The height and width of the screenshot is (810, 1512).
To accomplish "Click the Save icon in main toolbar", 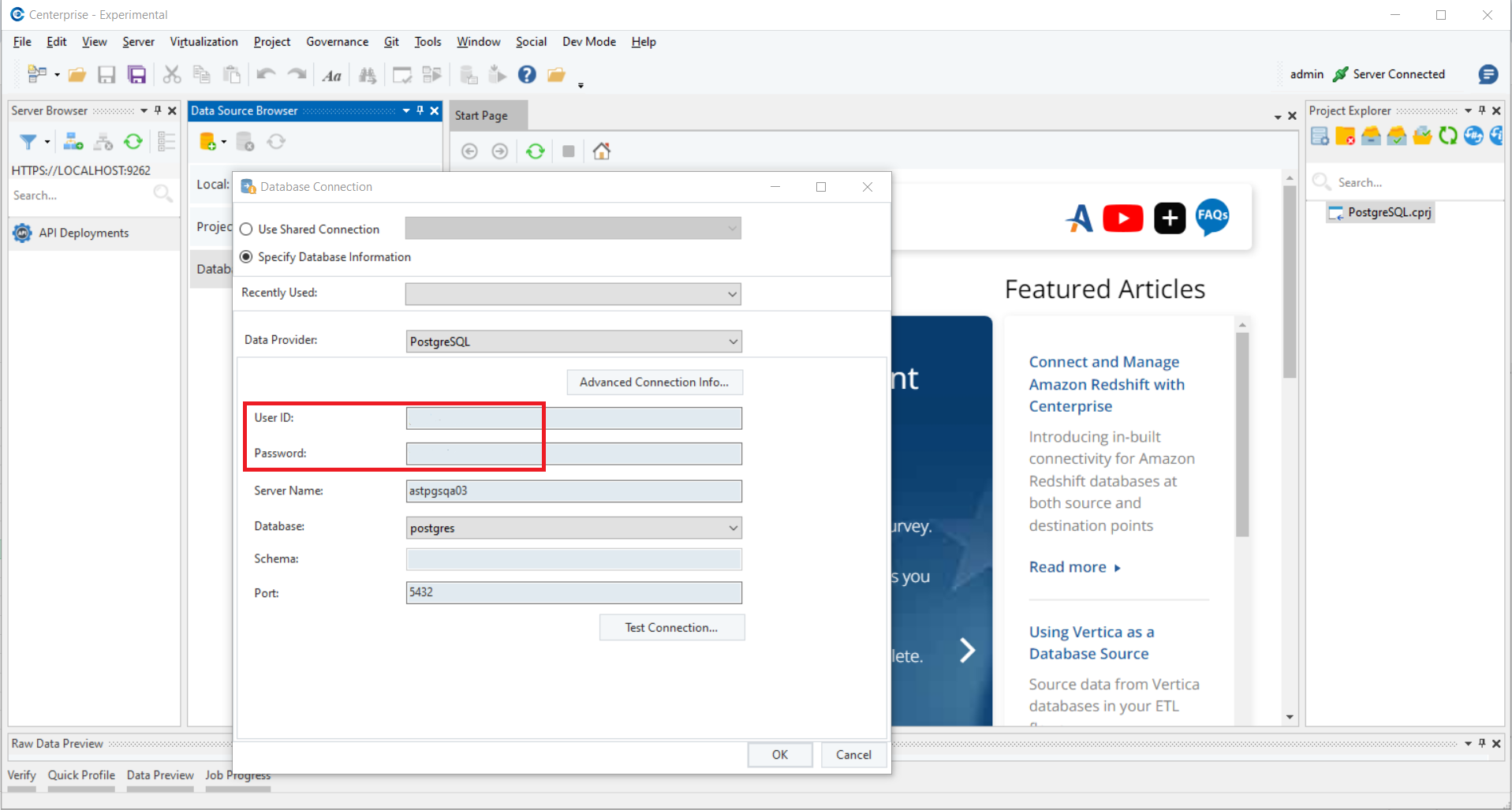I will (106, 75).
